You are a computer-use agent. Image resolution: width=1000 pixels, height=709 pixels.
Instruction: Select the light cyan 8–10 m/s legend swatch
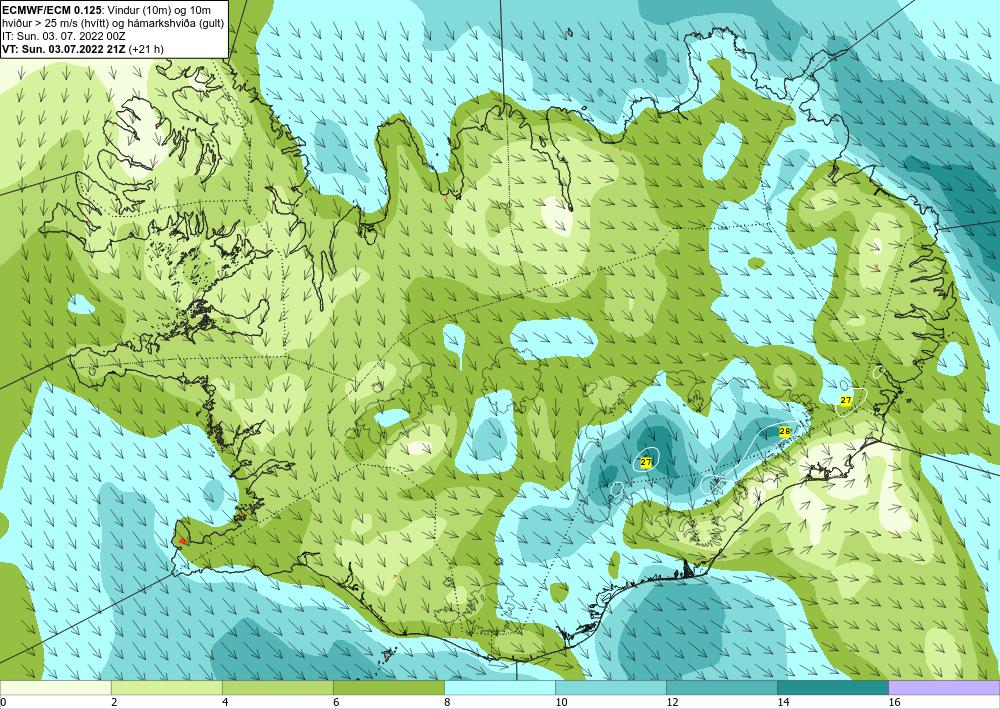[x=500, y=688]
